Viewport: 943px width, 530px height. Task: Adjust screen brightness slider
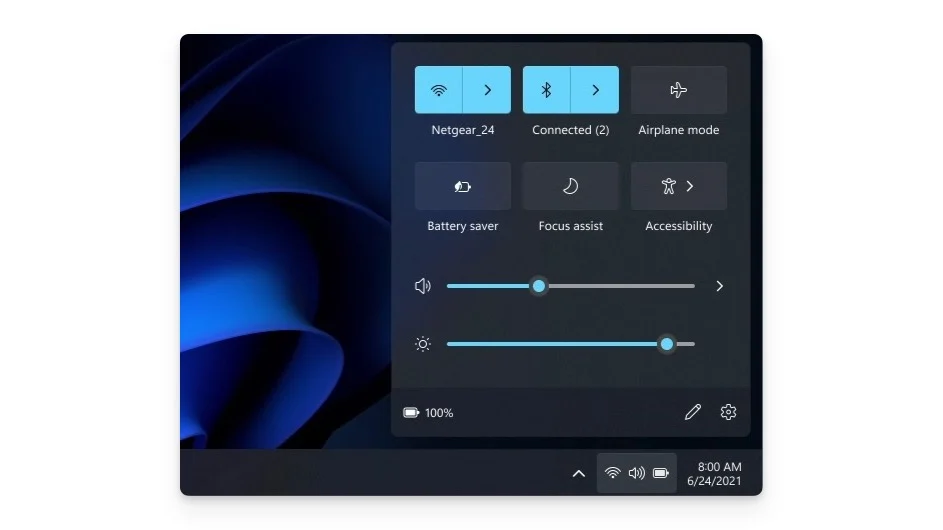pos(570,344)
